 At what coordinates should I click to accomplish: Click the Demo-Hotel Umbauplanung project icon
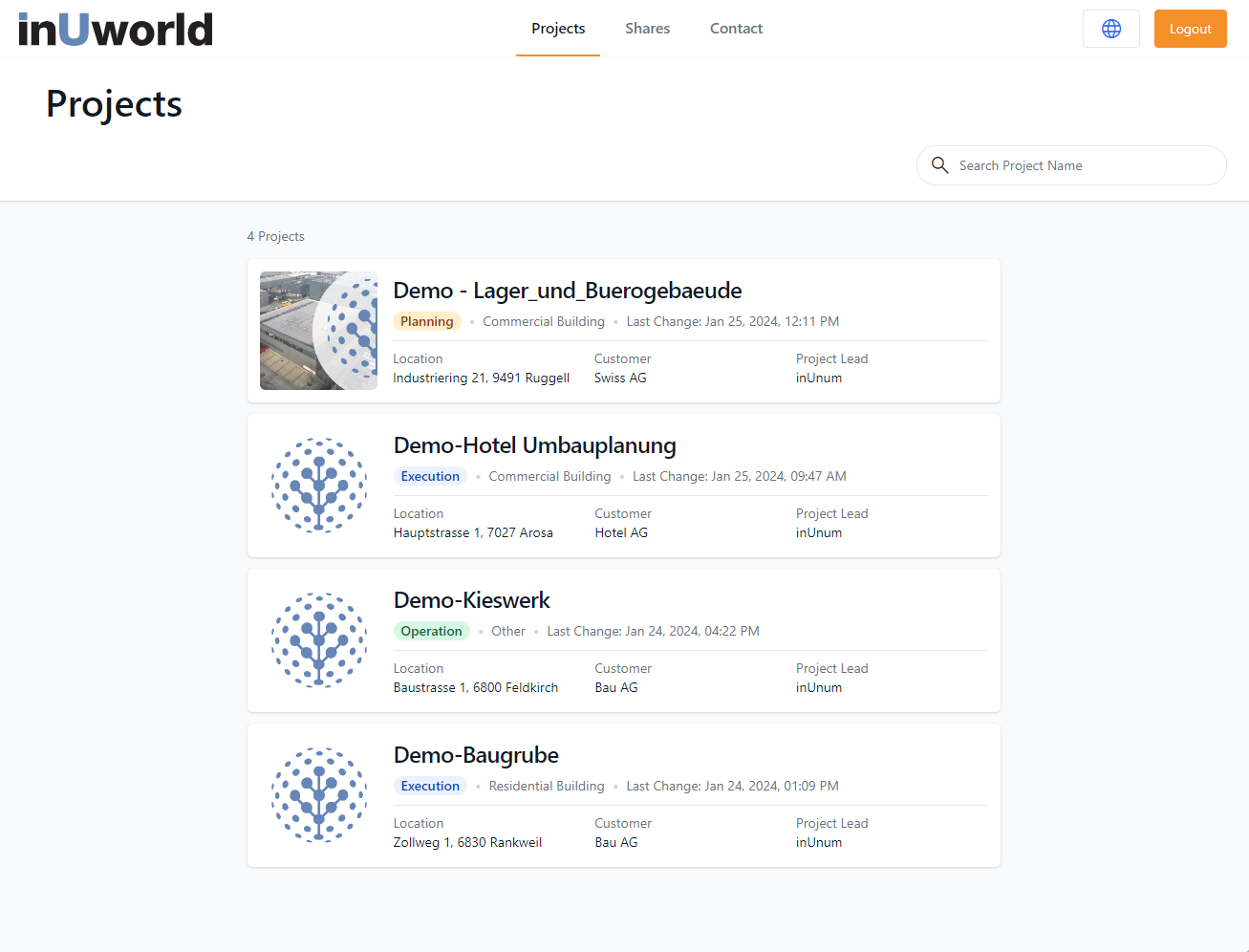[319, 486]
